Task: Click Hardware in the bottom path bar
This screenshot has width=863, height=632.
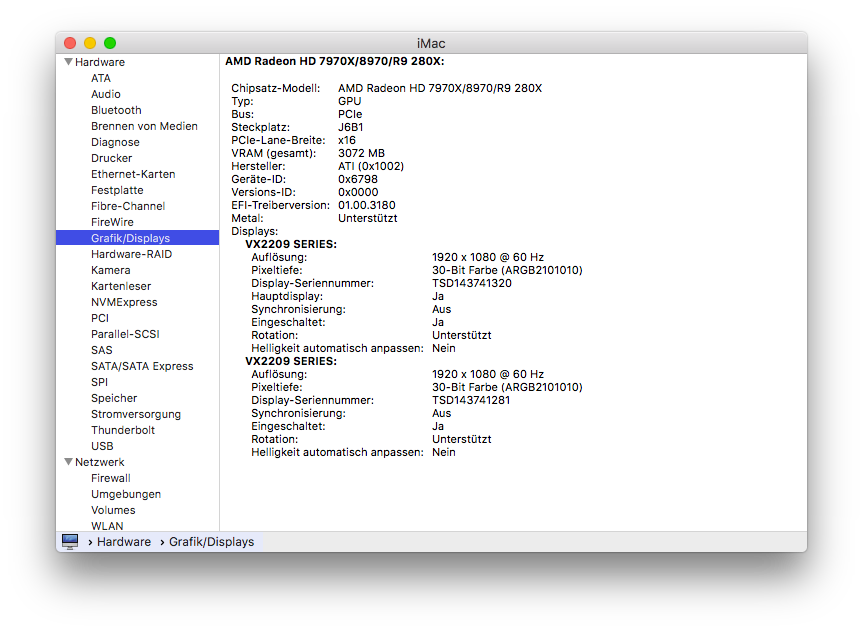Action: [x=124, y=542]
